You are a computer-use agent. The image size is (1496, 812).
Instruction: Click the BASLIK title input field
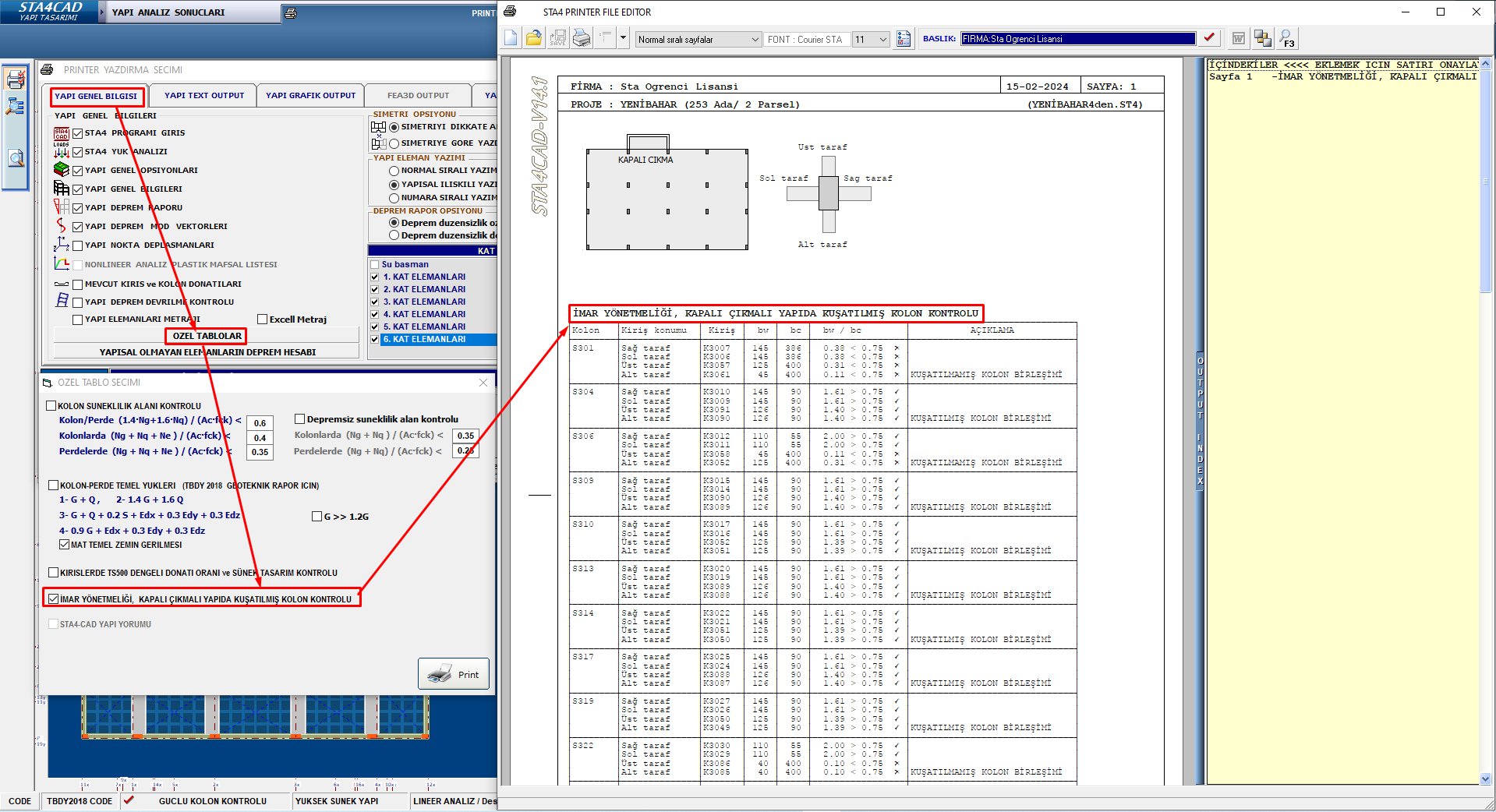pos(1077,39)
